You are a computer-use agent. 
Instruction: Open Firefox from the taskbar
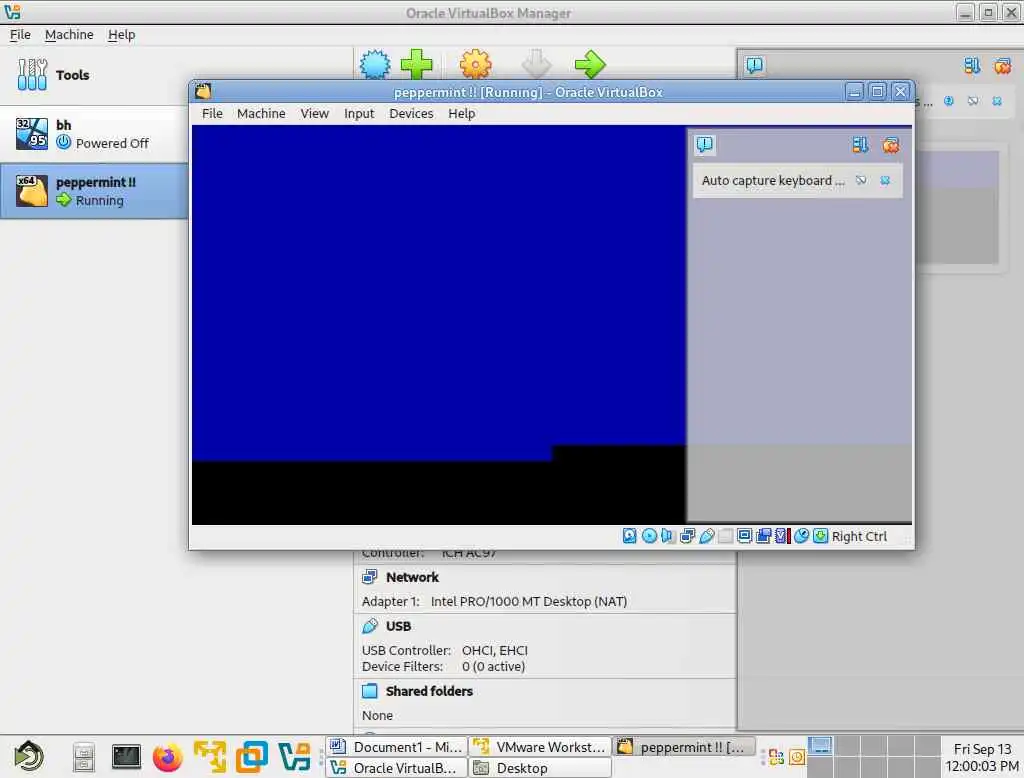(x=168, y=757)
